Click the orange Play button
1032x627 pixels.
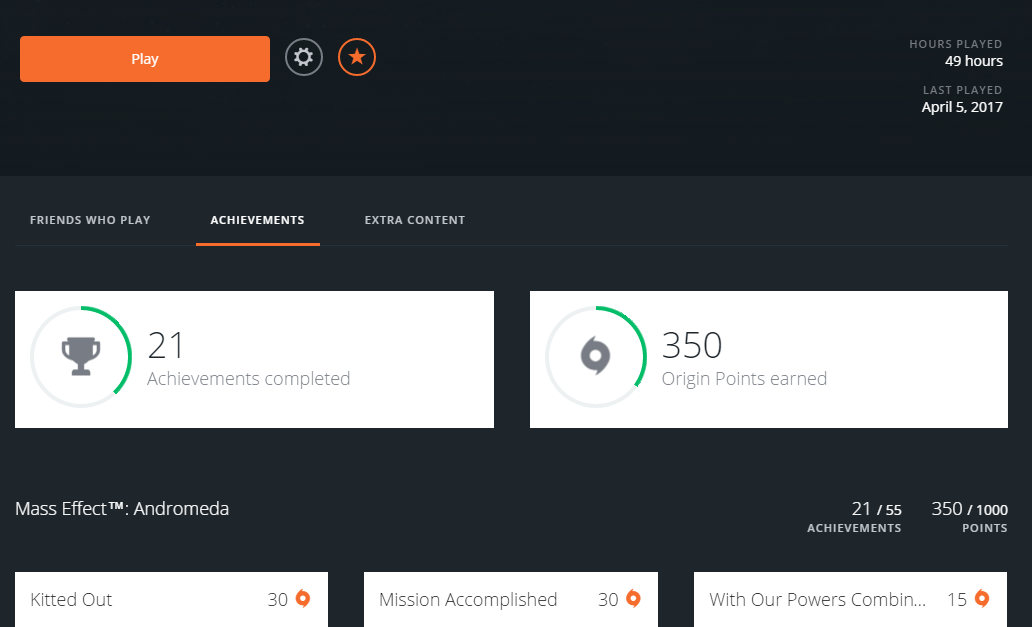145,59
